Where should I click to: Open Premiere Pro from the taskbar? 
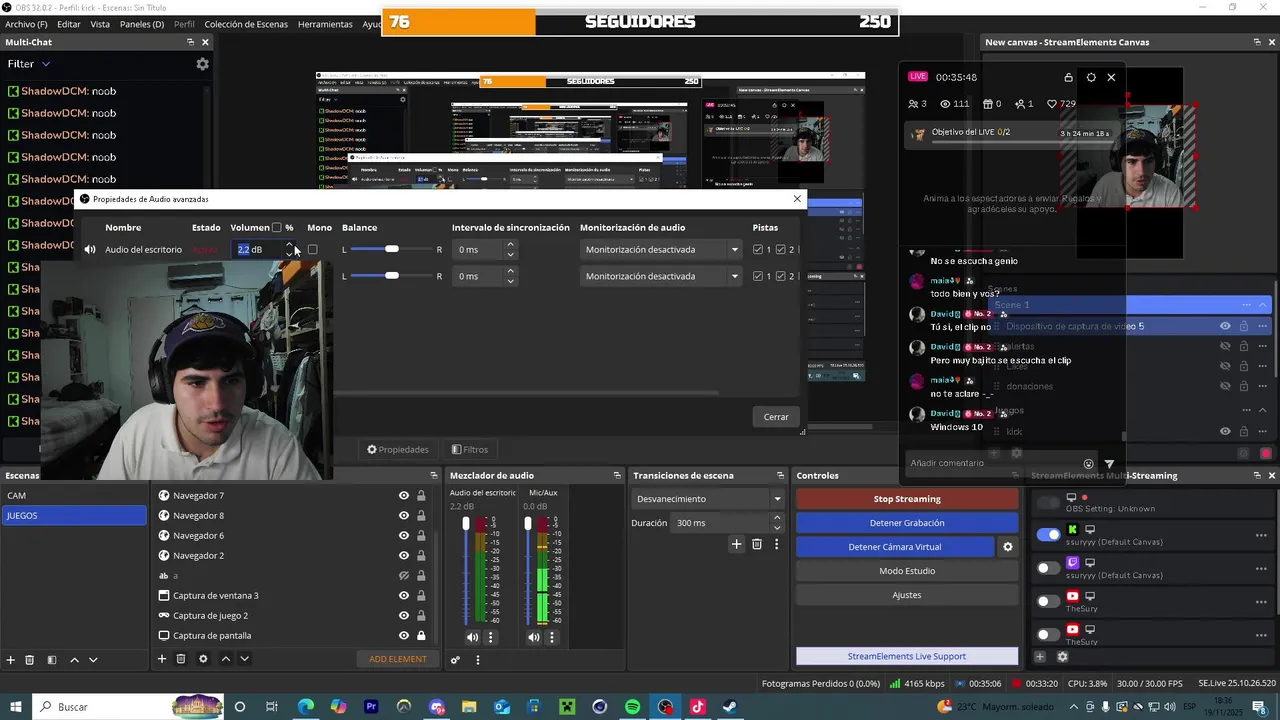371,707
